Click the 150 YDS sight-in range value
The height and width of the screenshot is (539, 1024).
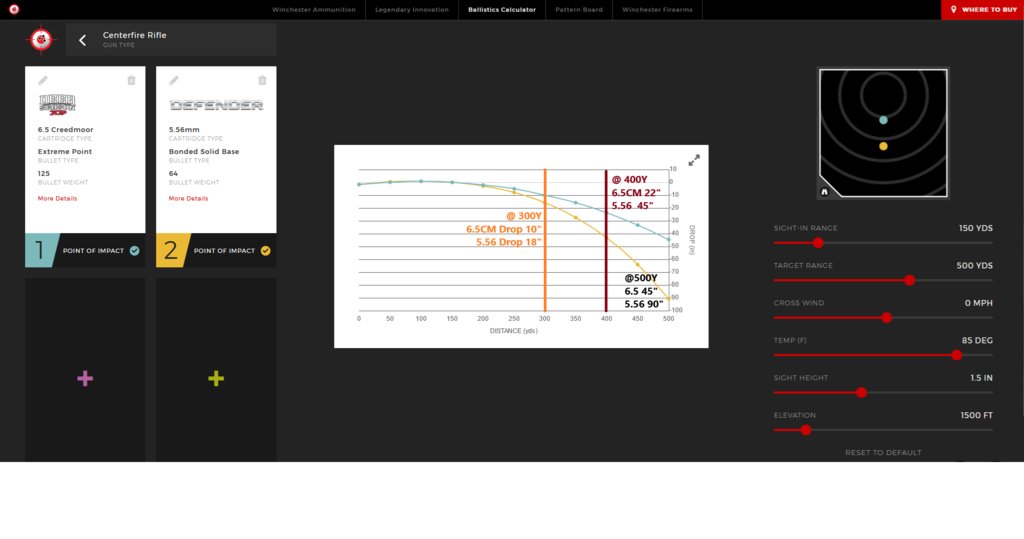[976, 228]
